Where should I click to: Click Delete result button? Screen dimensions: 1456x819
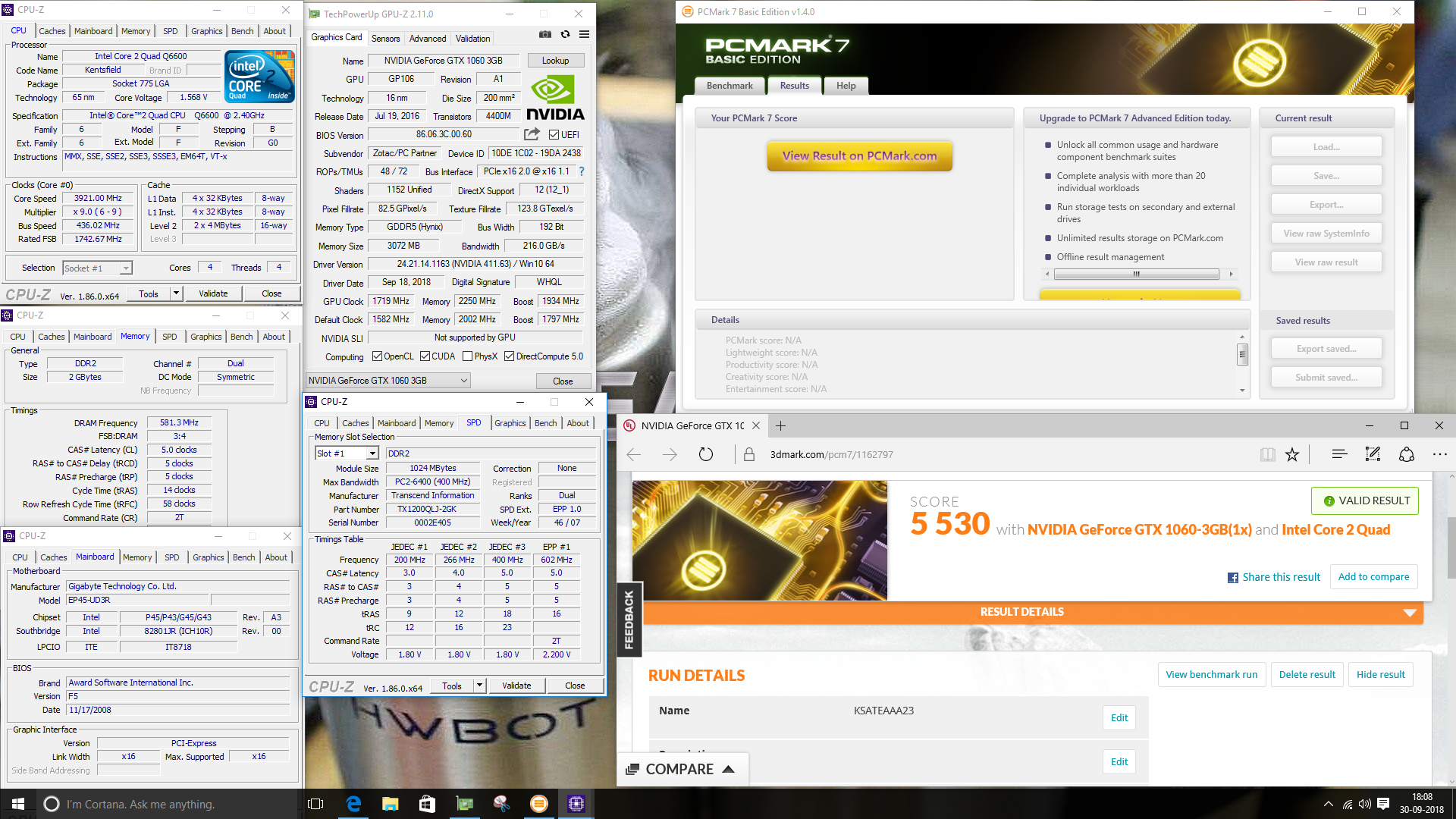[1307, 674]
